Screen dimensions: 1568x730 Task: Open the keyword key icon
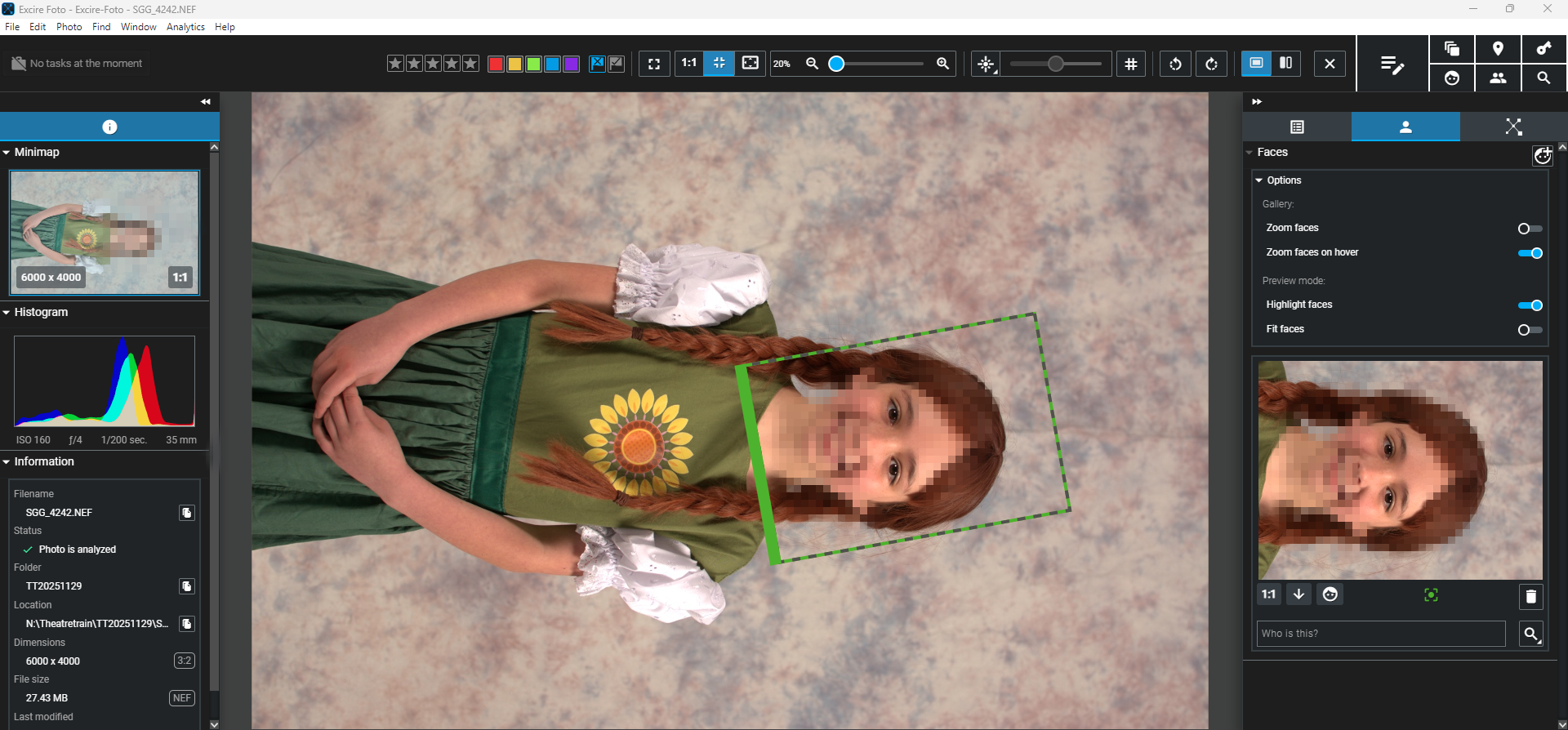pos(1543,49)
